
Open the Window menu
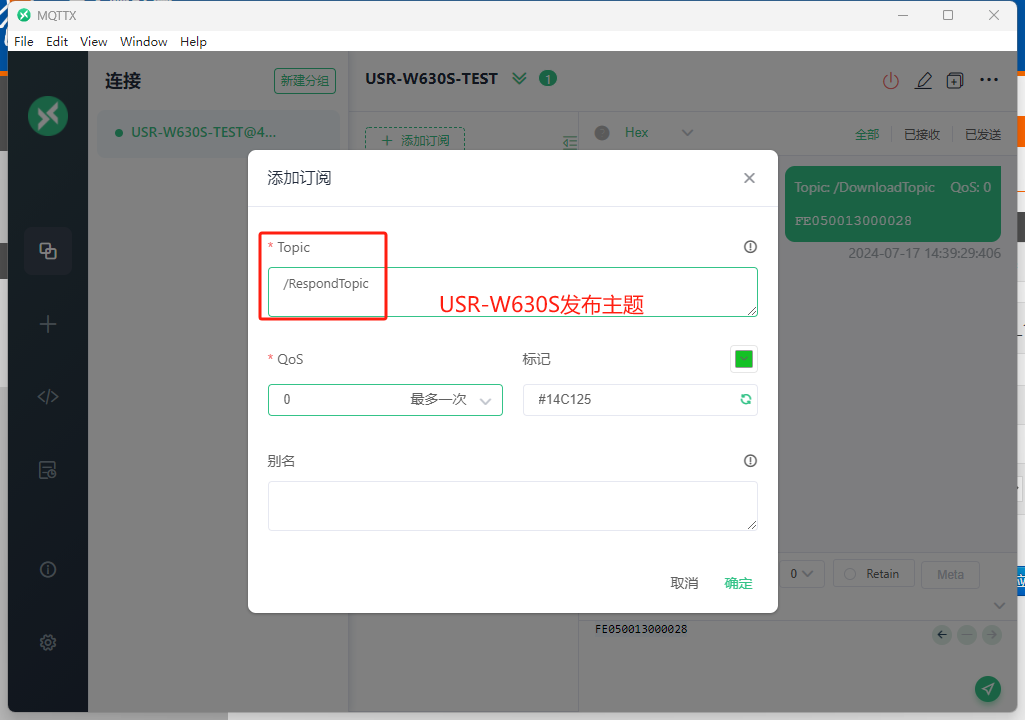[x=143, y=42]
